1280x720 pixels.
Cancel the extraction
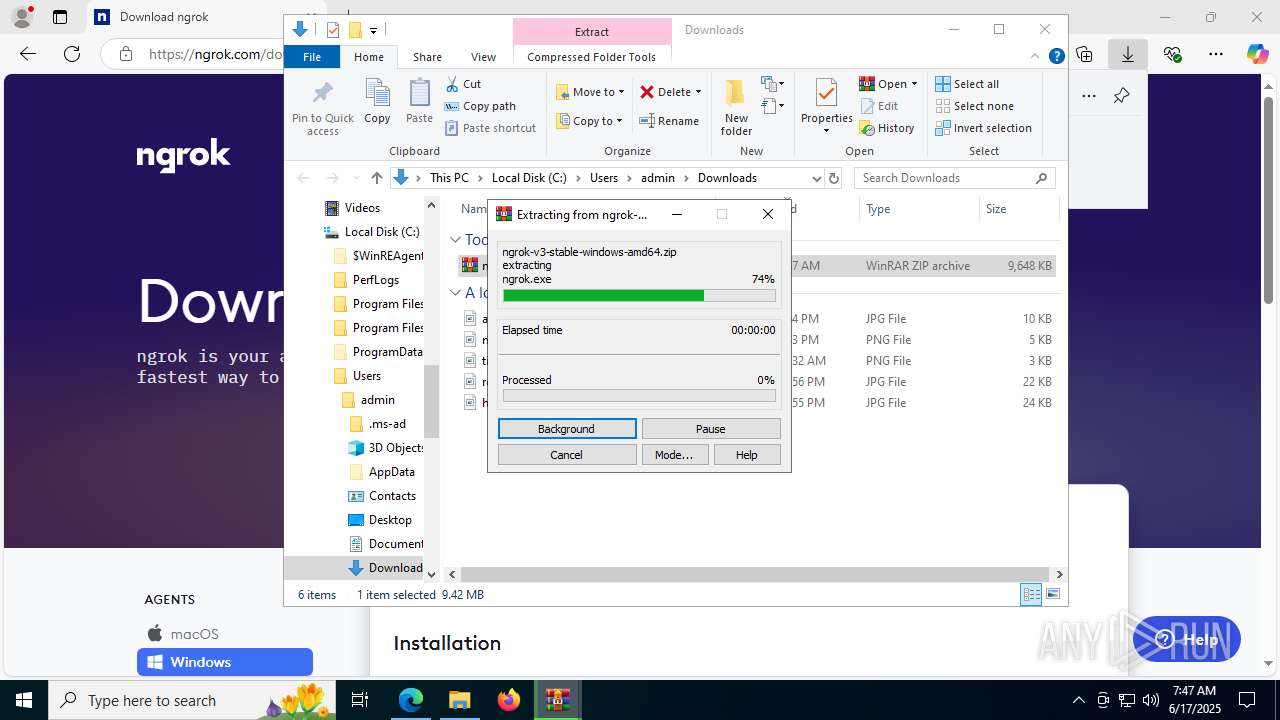coord(567,455)
